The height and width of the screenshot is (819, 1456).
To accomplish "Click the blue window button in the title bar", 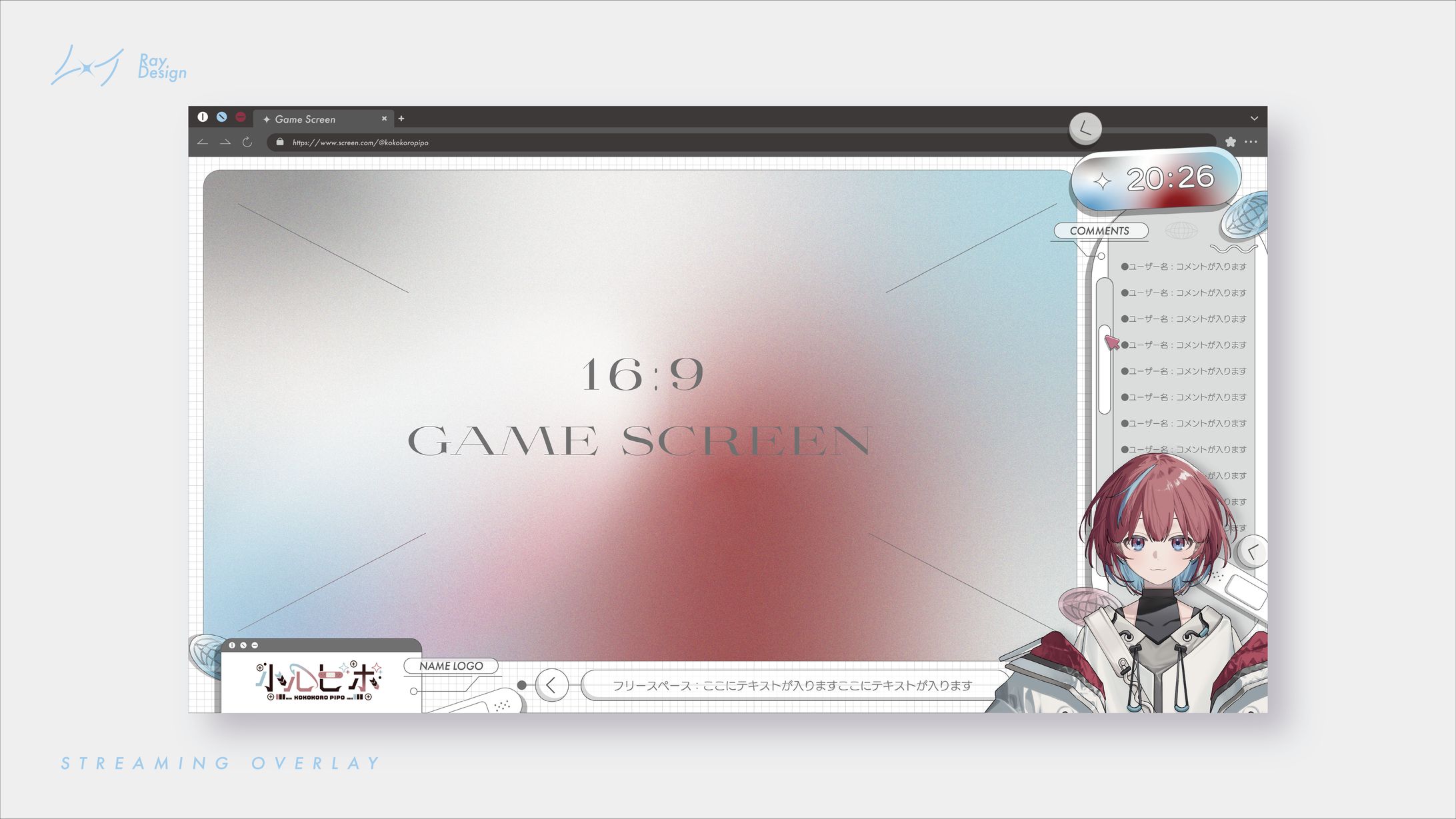I will (222, 117).
